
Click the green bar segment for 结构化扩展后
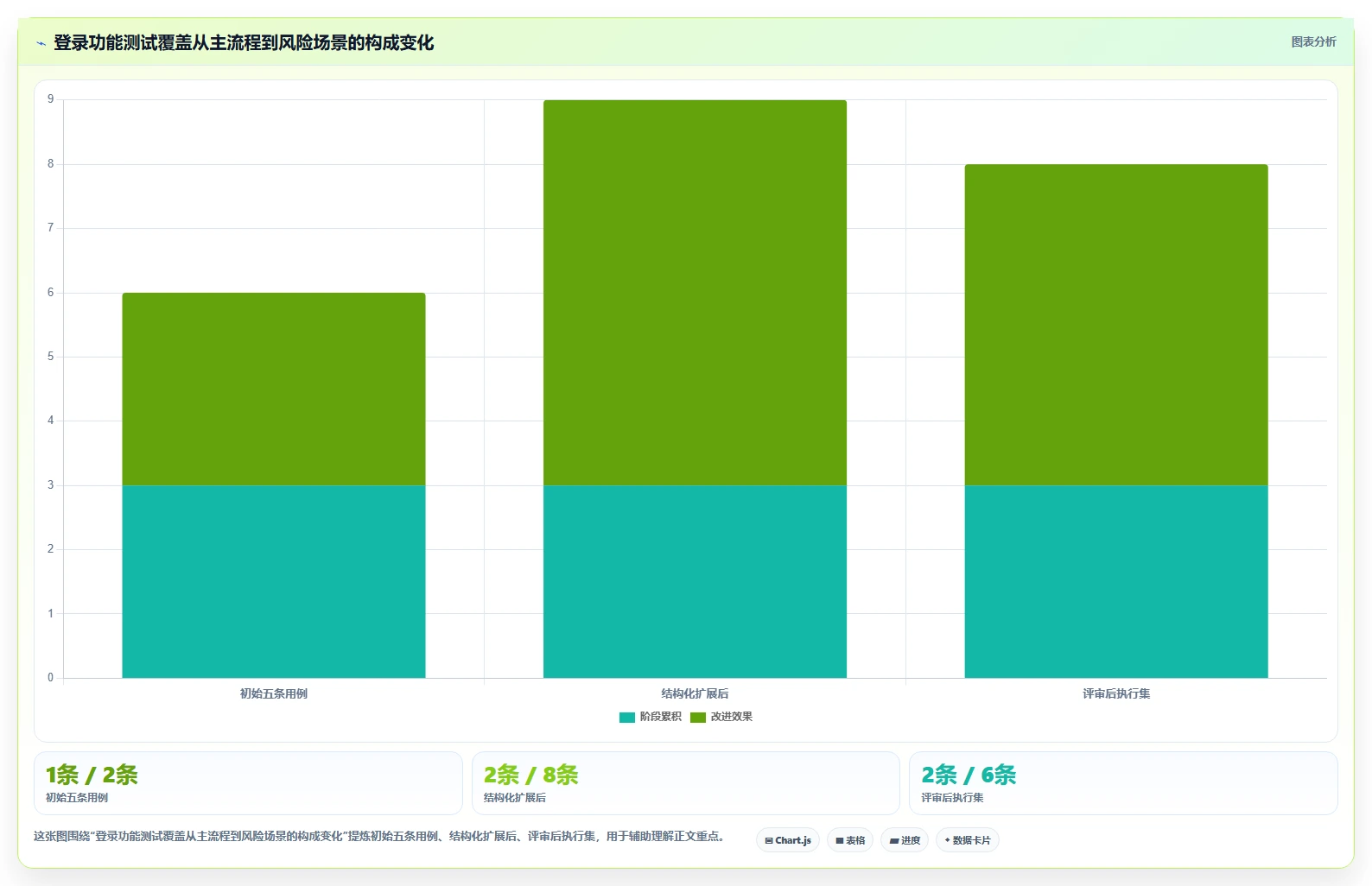click(695, 293)
